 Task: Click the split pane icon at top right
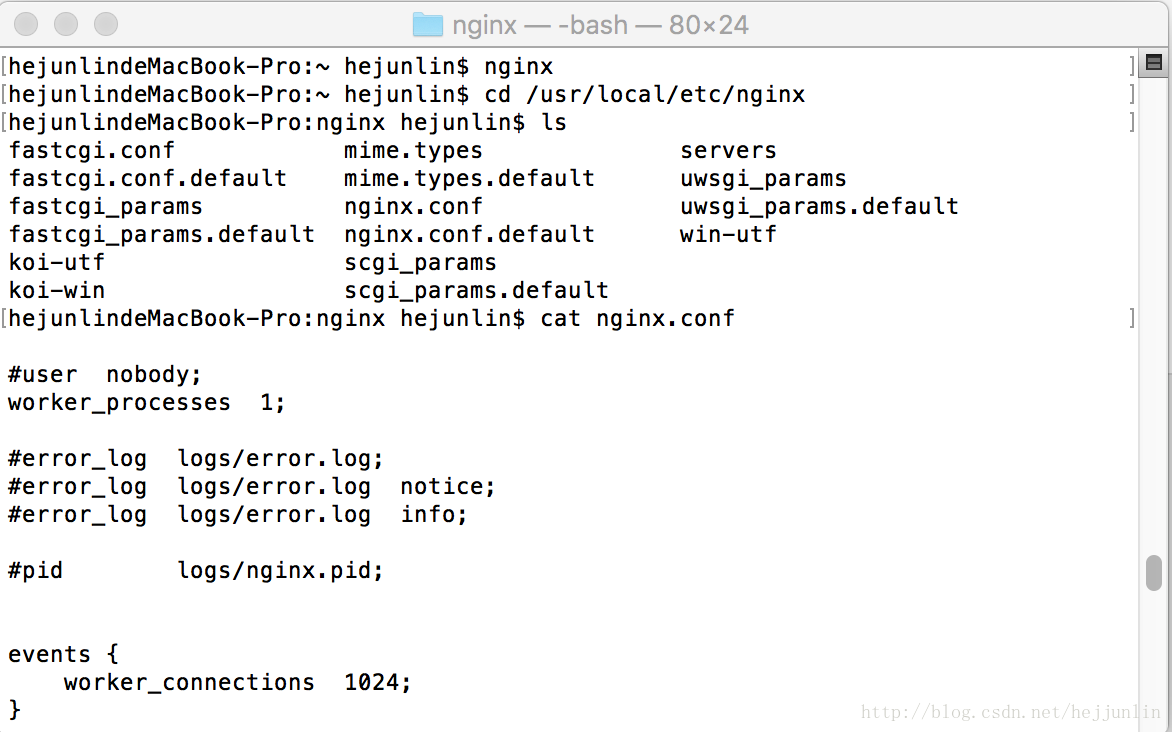pyautogui.click(x=1153, y=63)
